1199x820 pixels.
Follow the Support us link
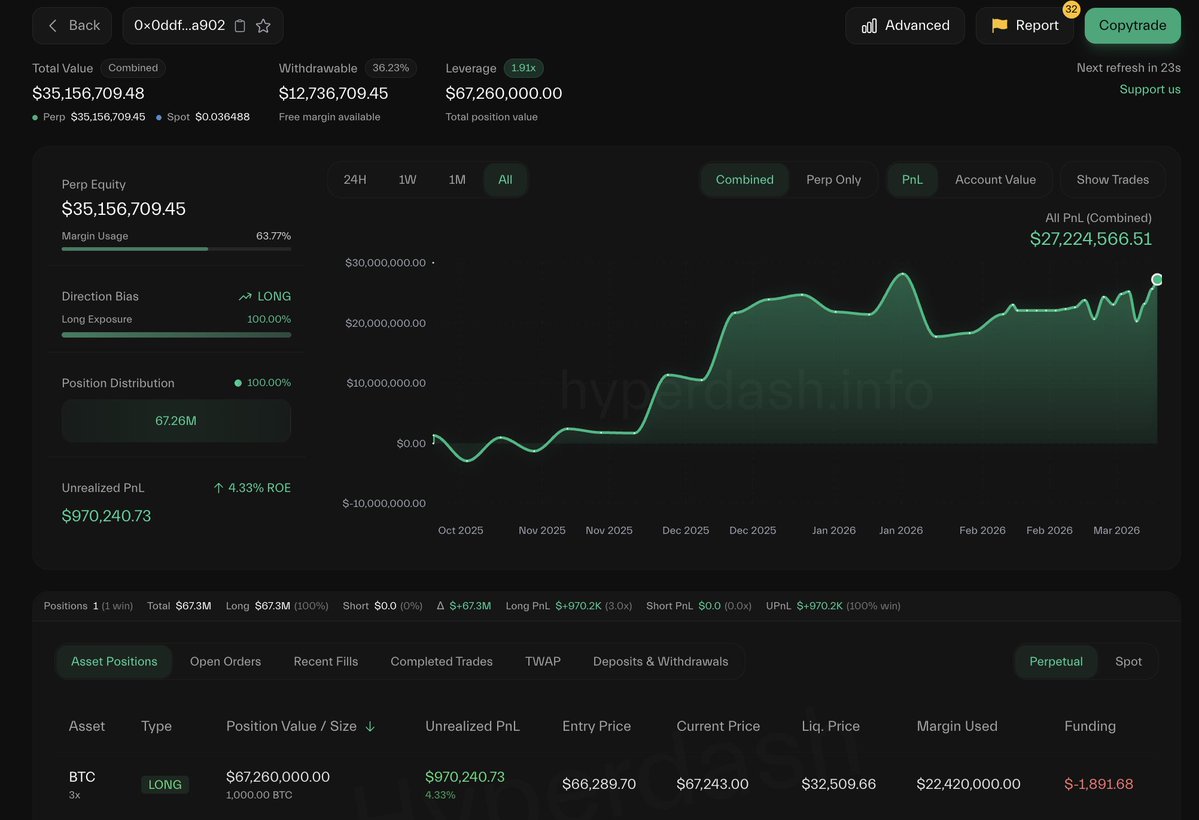[1150, 90]
